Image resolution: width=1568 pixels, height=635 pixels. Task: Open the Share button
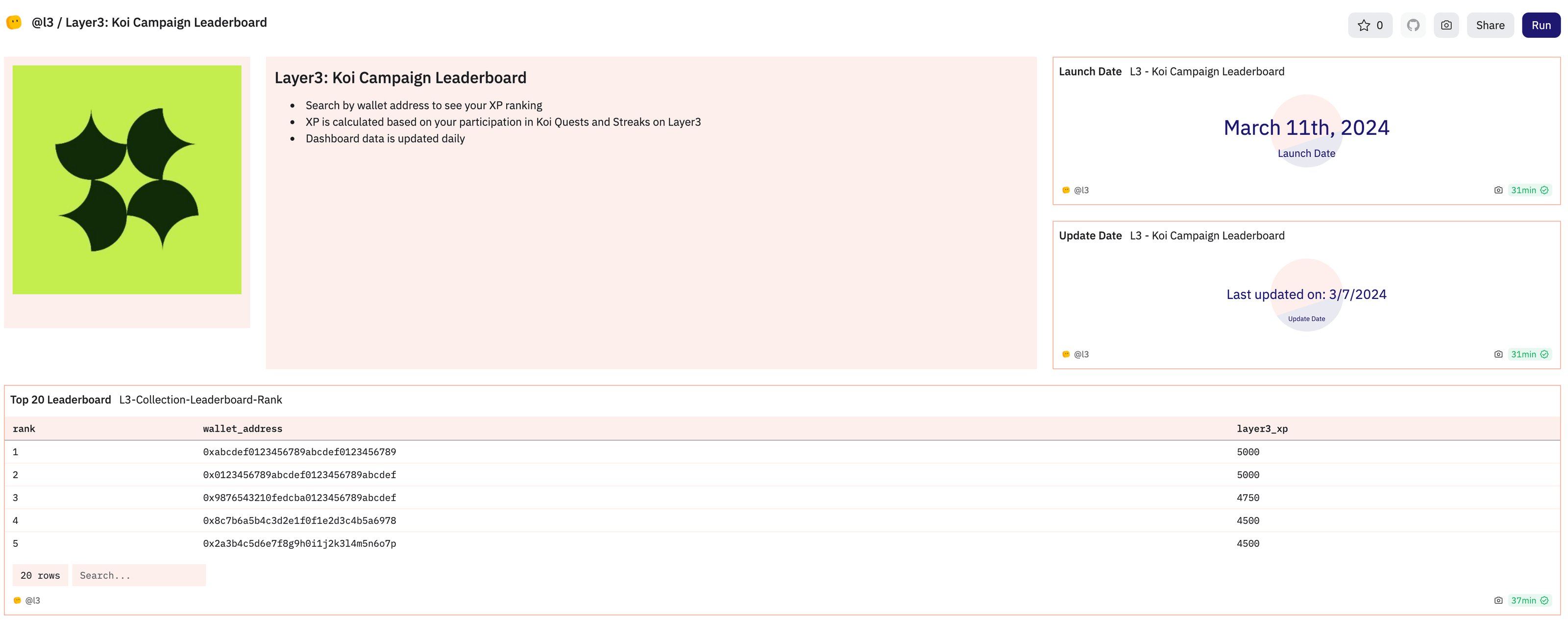[1490, 25]
